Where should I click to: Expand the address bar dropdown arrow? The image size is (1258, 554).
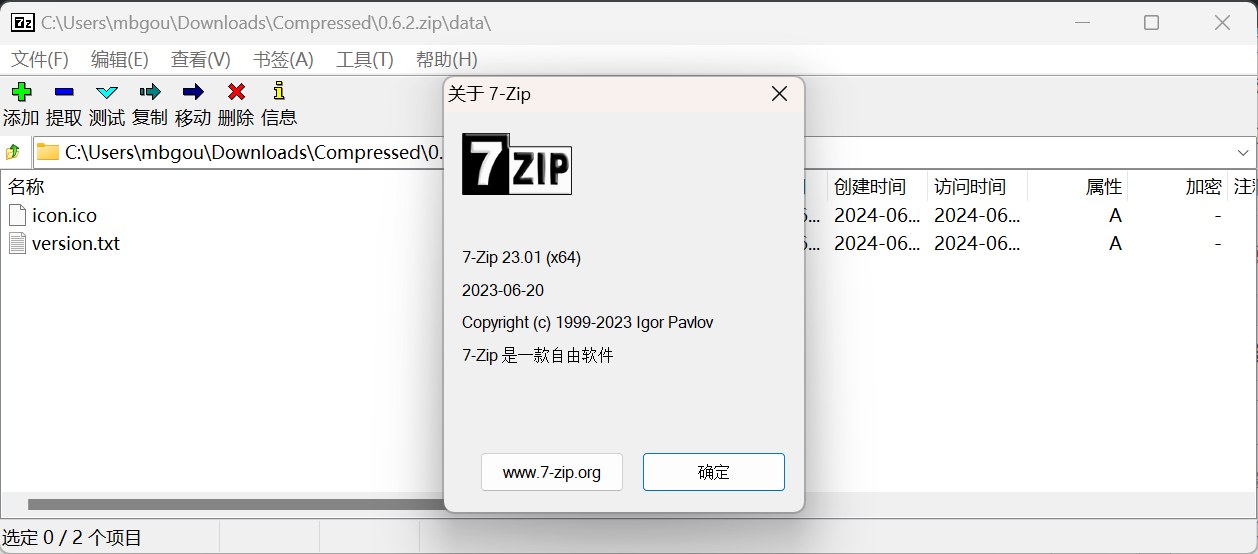tap(1244, 152)
